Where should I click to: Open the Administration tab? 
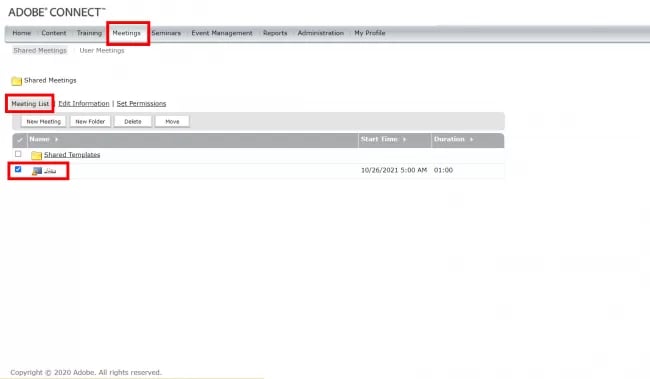click(x=320, y=33)
